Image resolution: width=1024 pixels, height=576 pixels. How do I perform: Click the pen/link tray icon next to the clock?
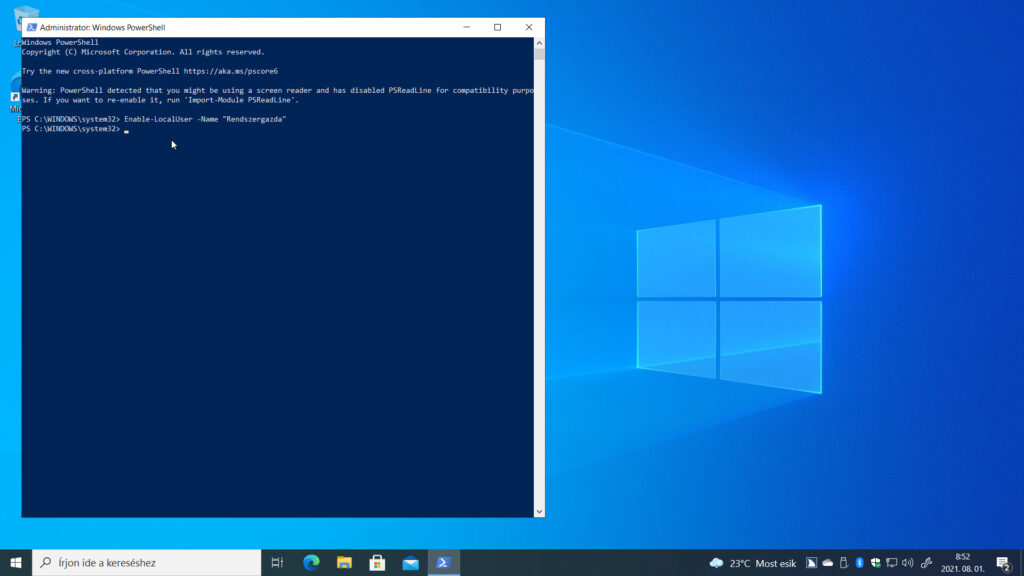(926, 563)
